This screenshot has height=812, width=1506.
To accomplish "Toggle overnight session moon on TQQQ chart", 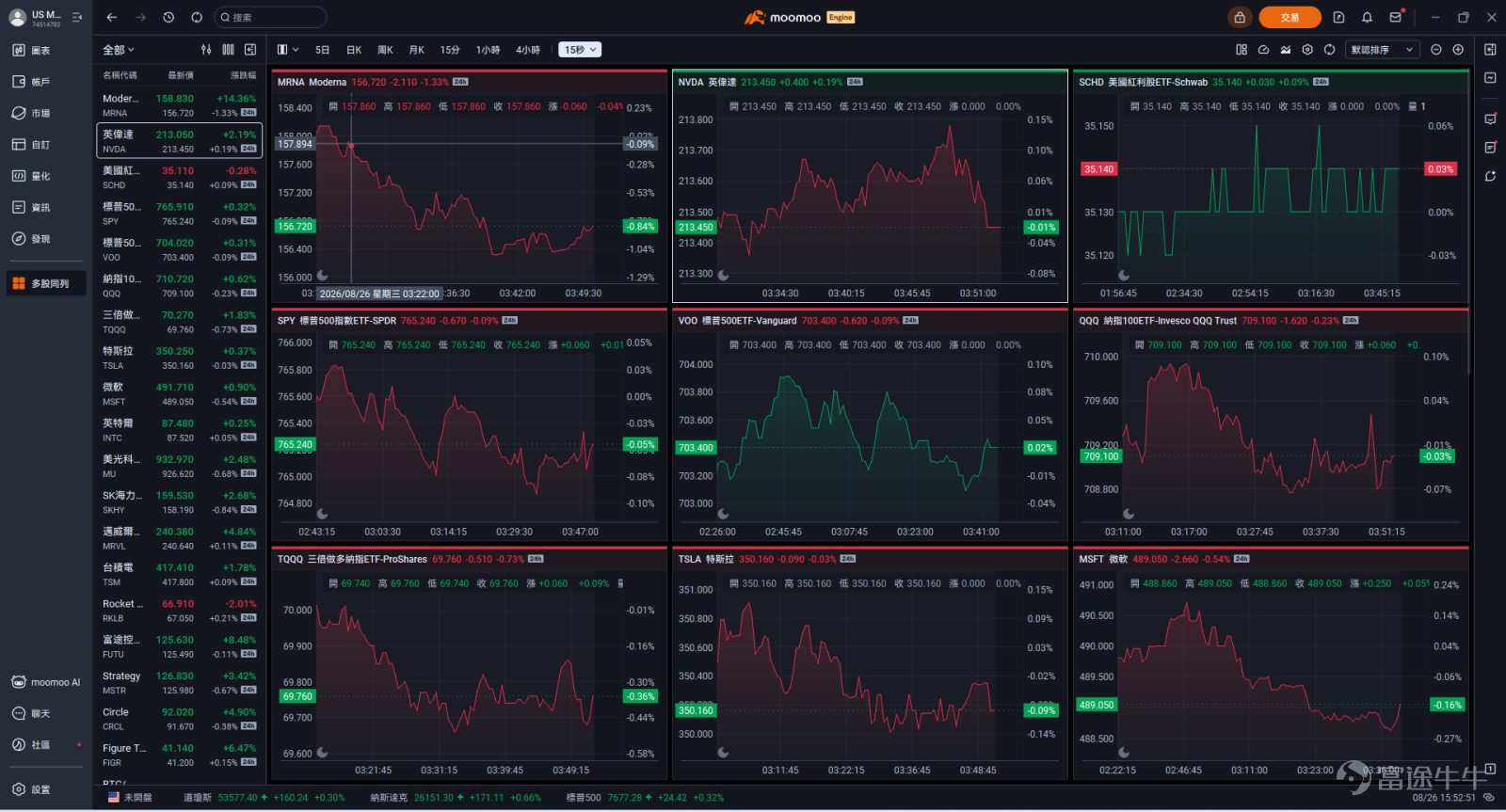I will click(323, 753).
